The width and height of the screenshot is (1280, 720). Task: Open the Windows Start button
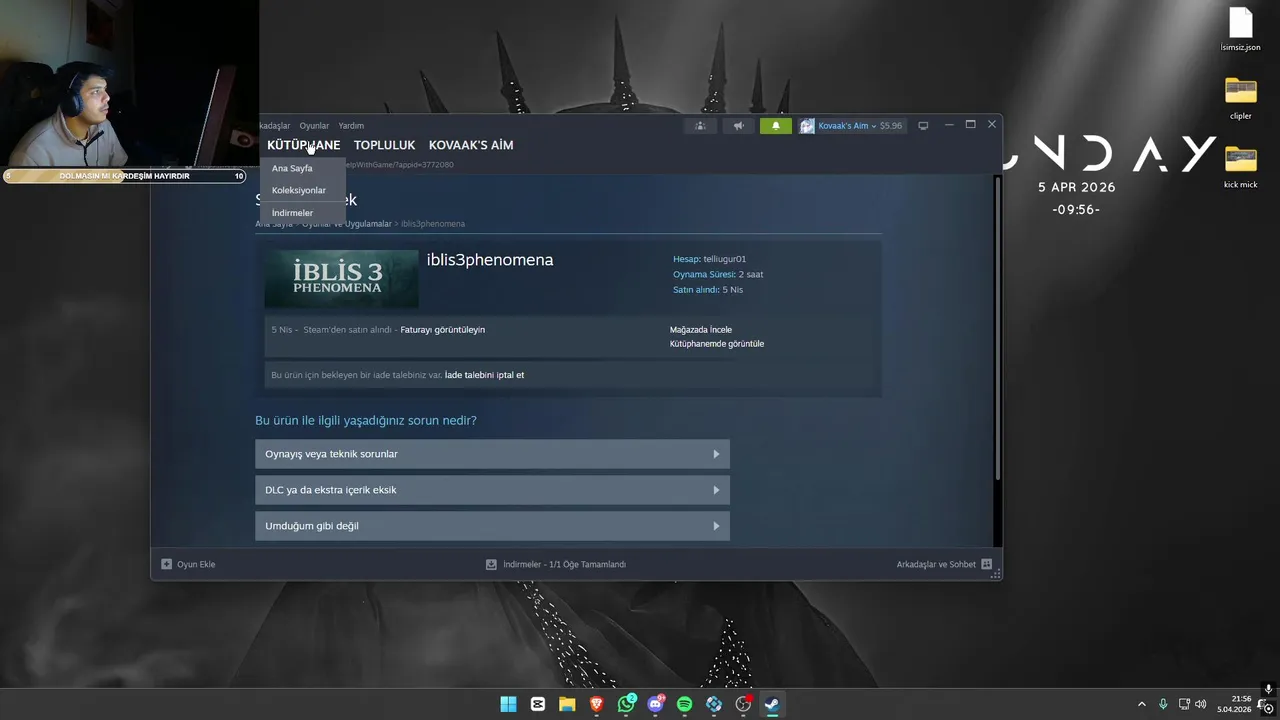point(508,704)
